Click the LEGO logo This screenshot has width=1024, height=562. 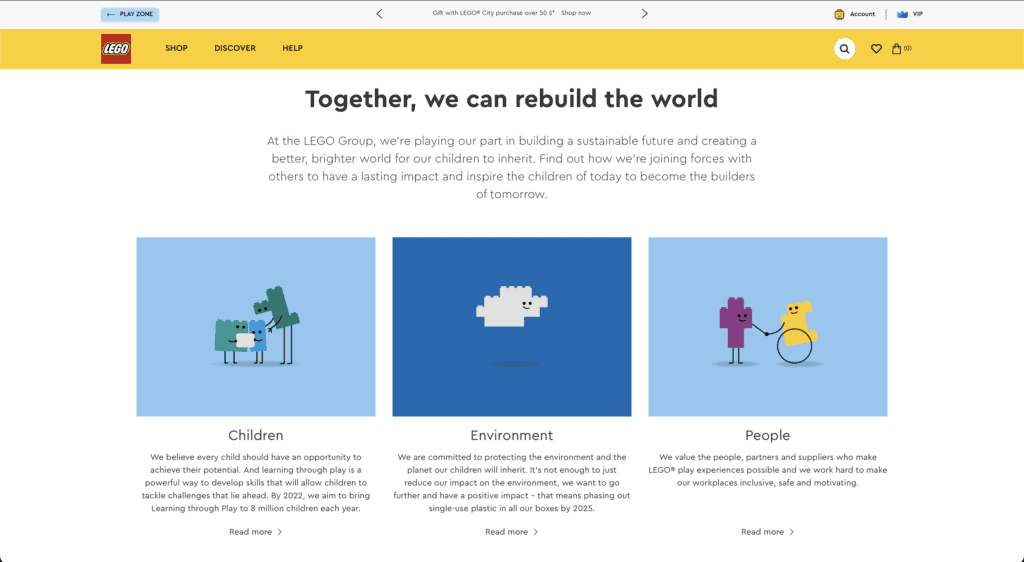pyautogui.click(x=116, y=49)
